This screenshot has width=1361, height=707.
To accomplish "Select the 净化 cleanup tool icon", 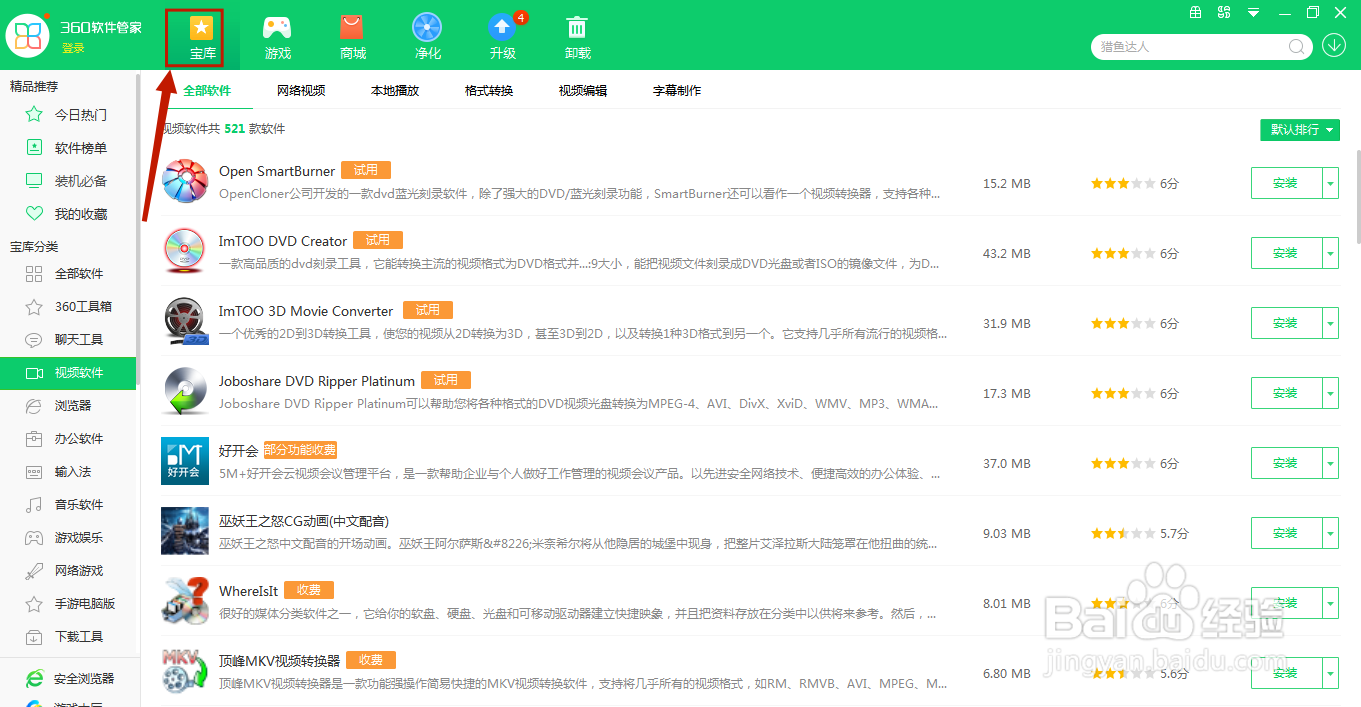I will [427, 35].
